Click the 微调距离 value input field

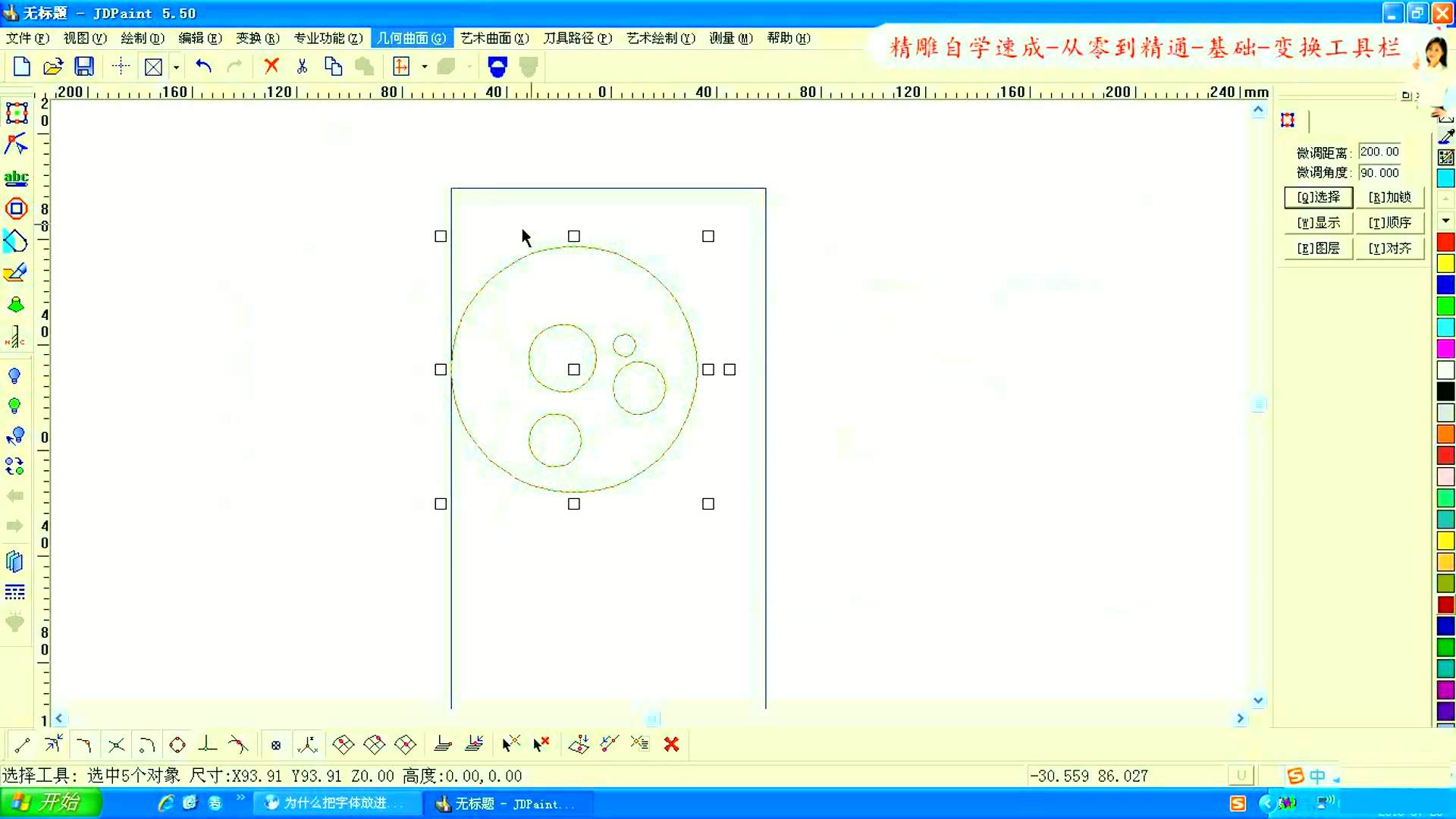coord(1379,152)
